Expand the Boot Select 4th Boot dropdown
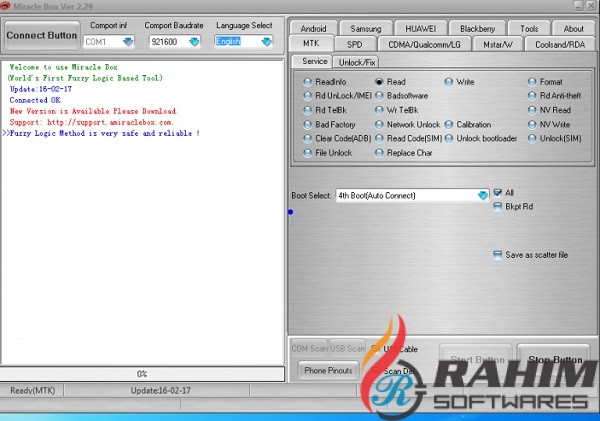The width and height of the screenshot is (600, 421). (483, 195)
